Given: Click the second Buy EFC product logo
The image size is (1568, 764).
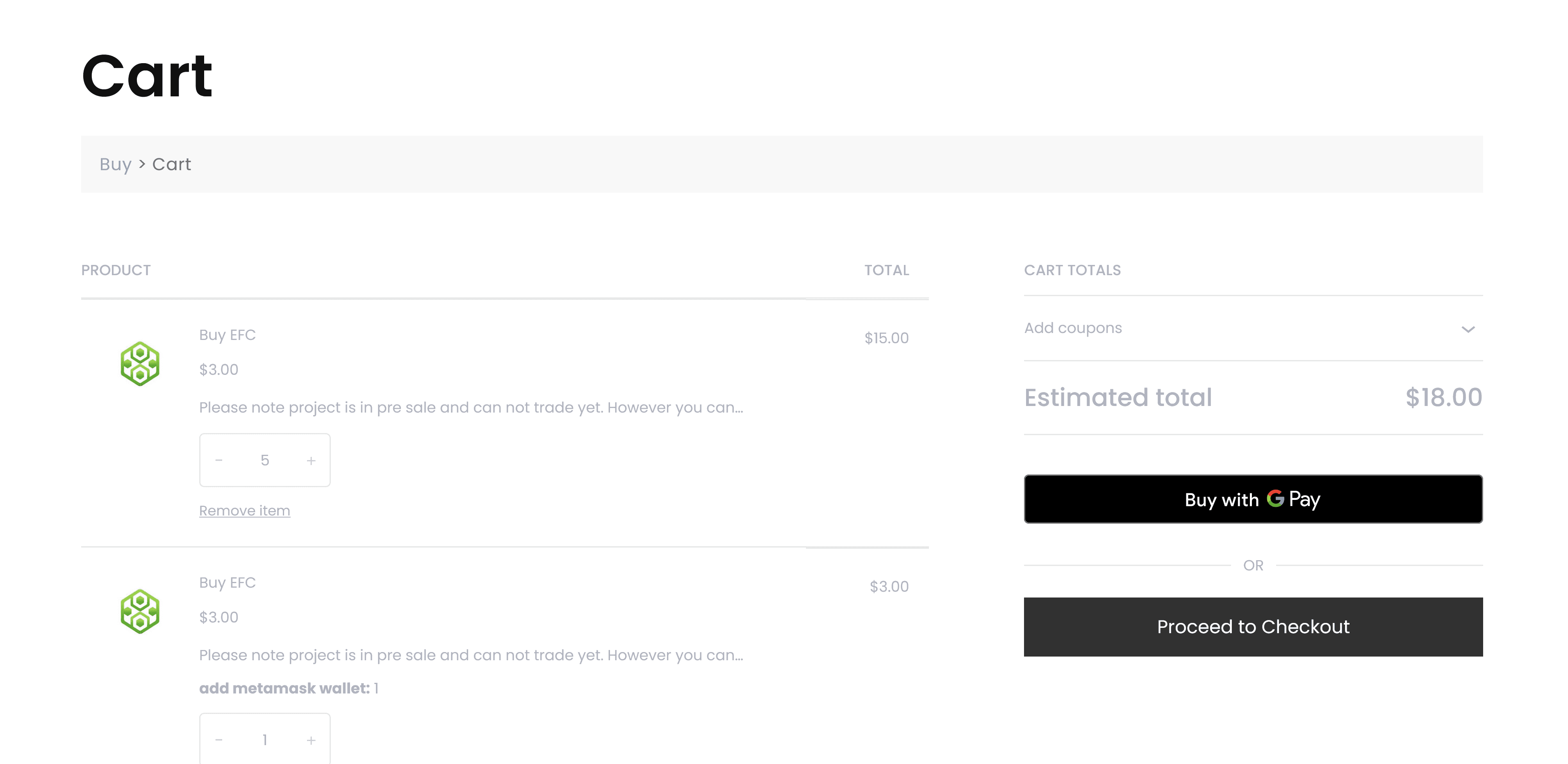Looking at the screenshot, I should (x=139, y=611).
